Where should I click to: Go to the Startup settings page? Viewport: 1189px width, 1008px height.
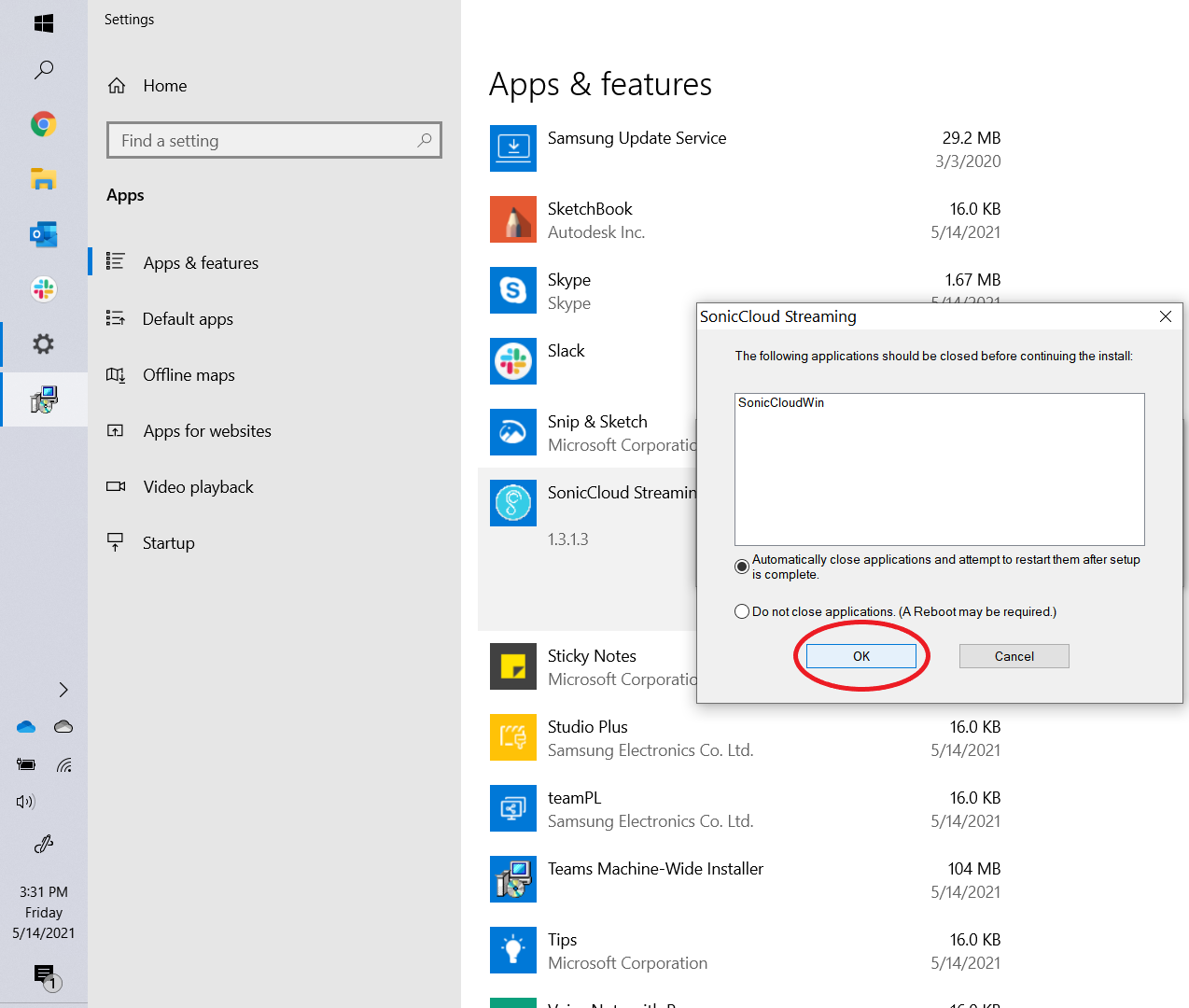pyautogui.click(x=168, y=543)
